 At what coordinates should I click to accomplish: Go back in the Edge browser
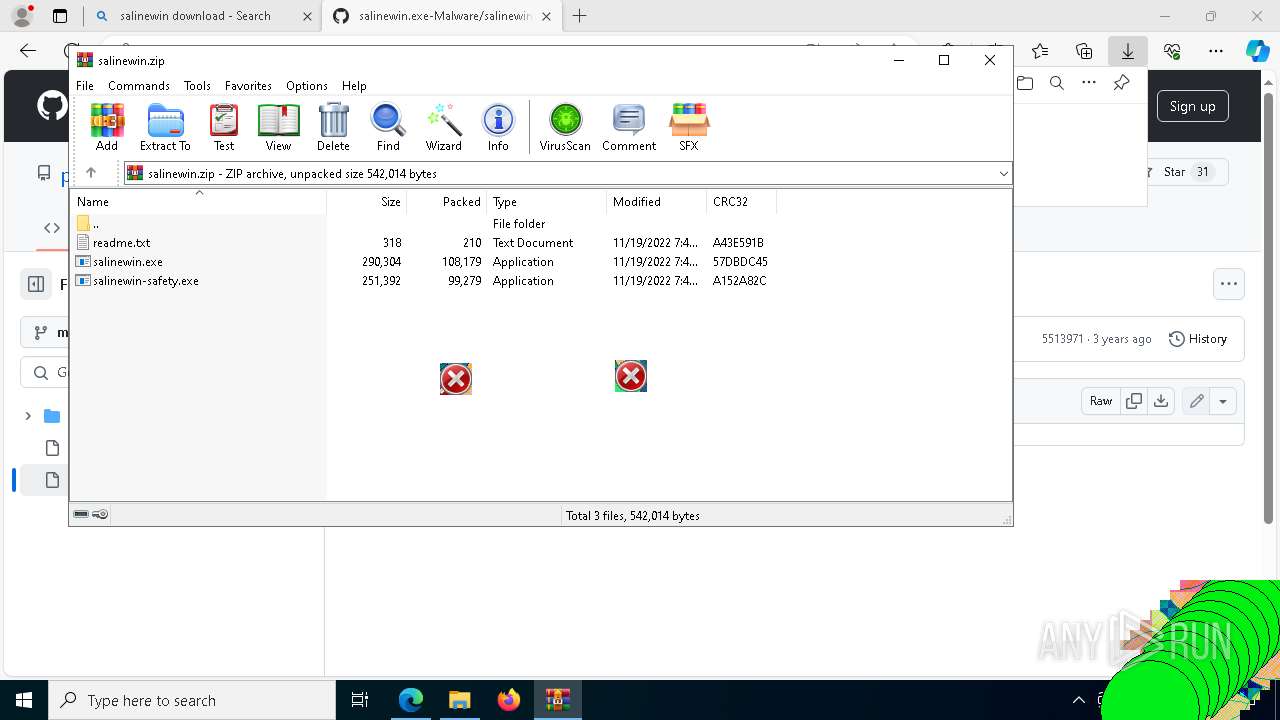(28, 51)
